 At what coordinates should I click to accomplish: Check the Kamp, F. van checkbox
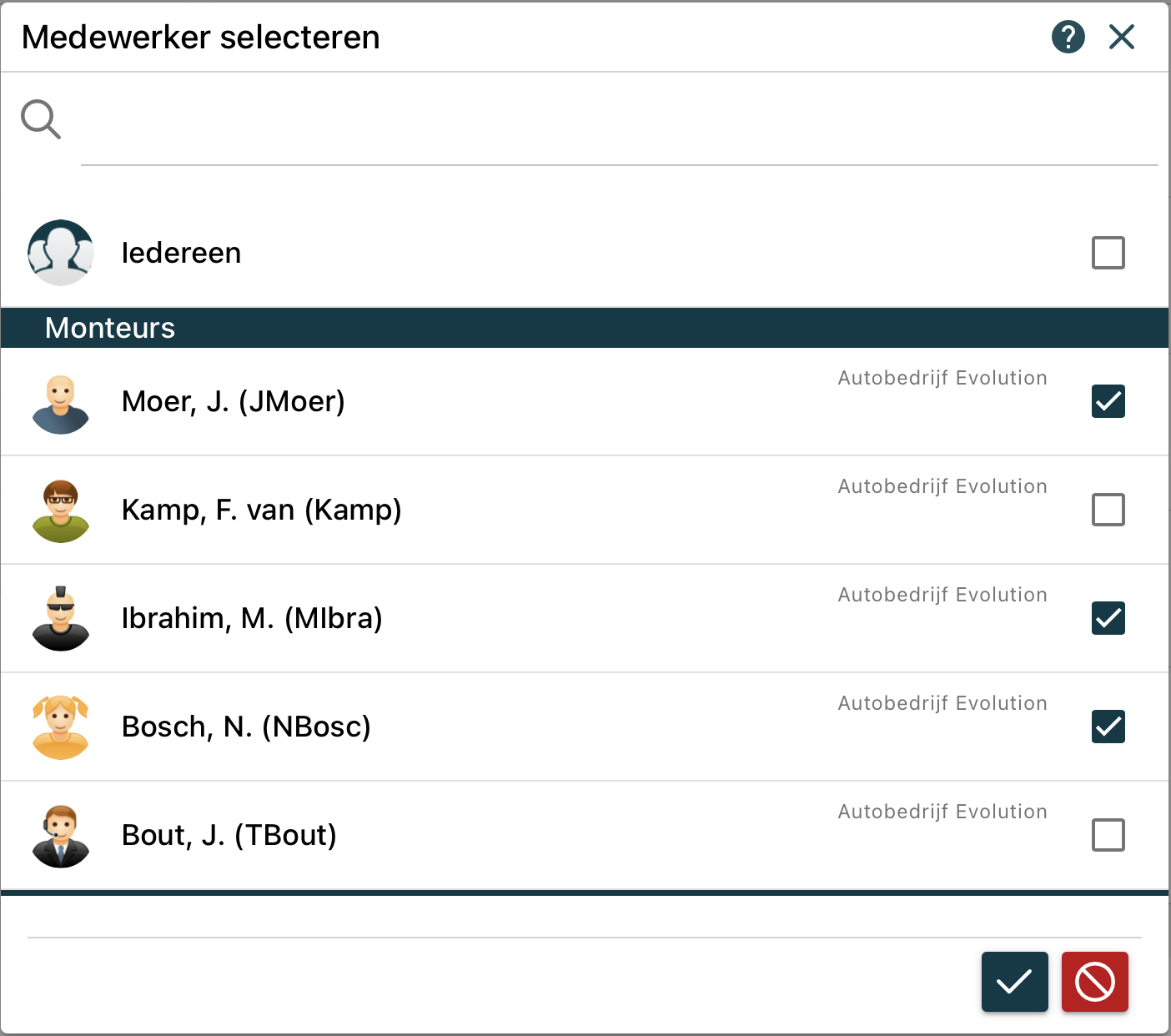click(1108, 510)
